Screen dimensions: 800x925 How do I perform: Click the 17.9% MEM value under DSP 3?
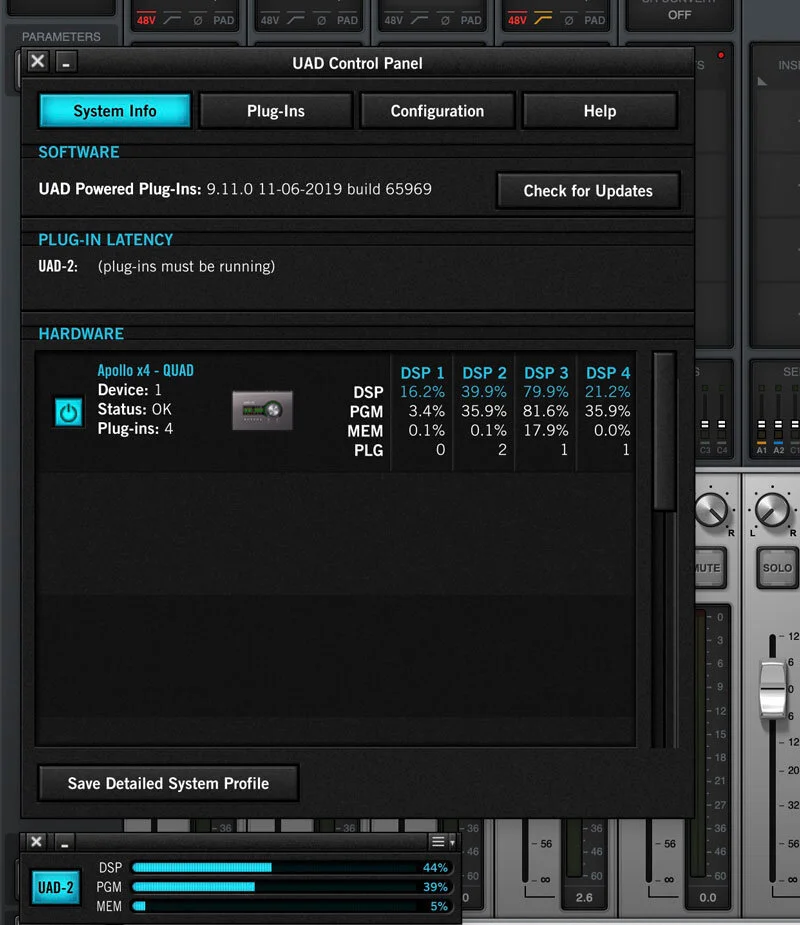point(546,430)
